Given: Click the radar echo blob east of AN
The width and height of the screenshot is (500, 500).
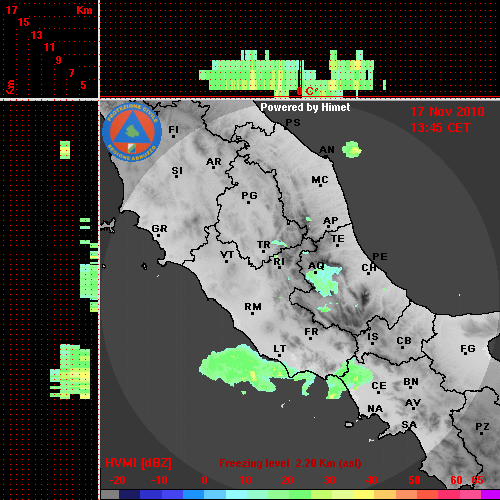Looking at the screenshot, I should (352, 149).
